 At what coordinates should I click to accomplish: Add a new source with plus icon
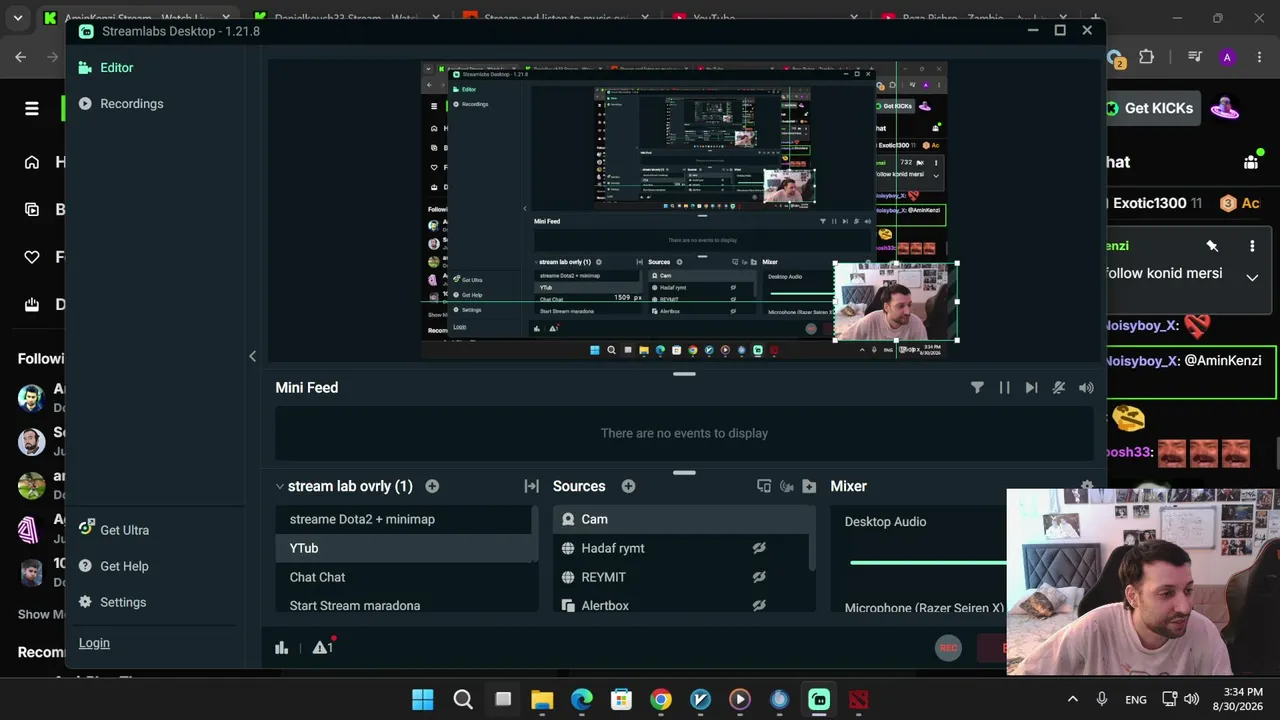pyautogui.click(x=628, y=486)
